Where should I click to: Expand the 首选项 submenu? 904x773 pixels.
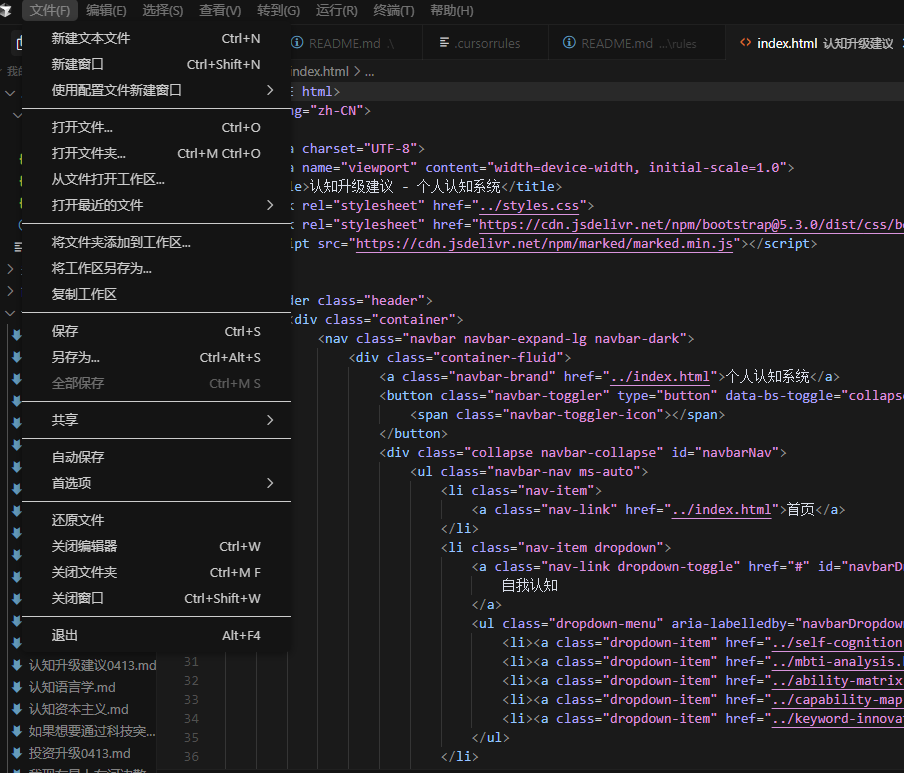click(156, 482)
